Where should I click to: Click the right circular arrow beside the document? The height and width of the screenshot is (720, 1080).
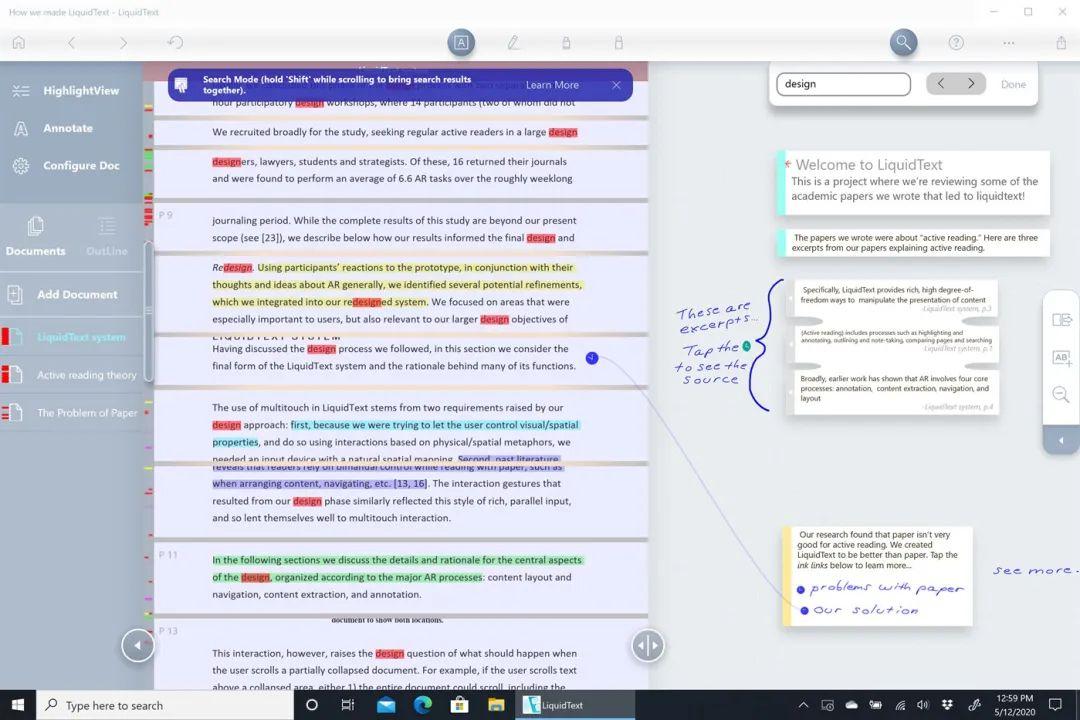point(648,645)
